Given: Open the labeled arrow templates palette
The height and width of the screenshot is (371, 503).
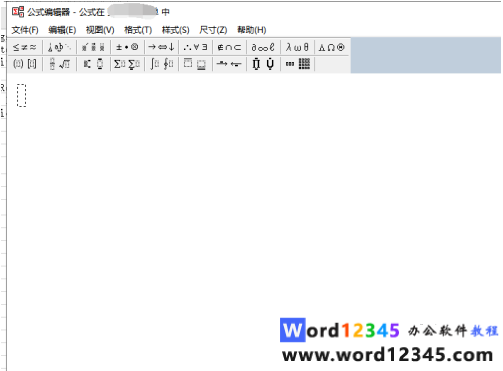Looking at the screenshot, I should coord(229,64).
